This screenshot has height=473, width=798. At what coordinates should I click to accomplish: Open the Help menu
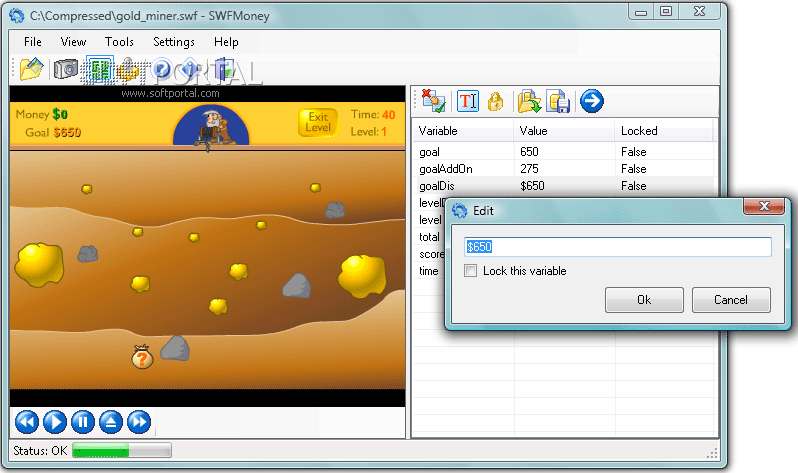click(226, 42)
